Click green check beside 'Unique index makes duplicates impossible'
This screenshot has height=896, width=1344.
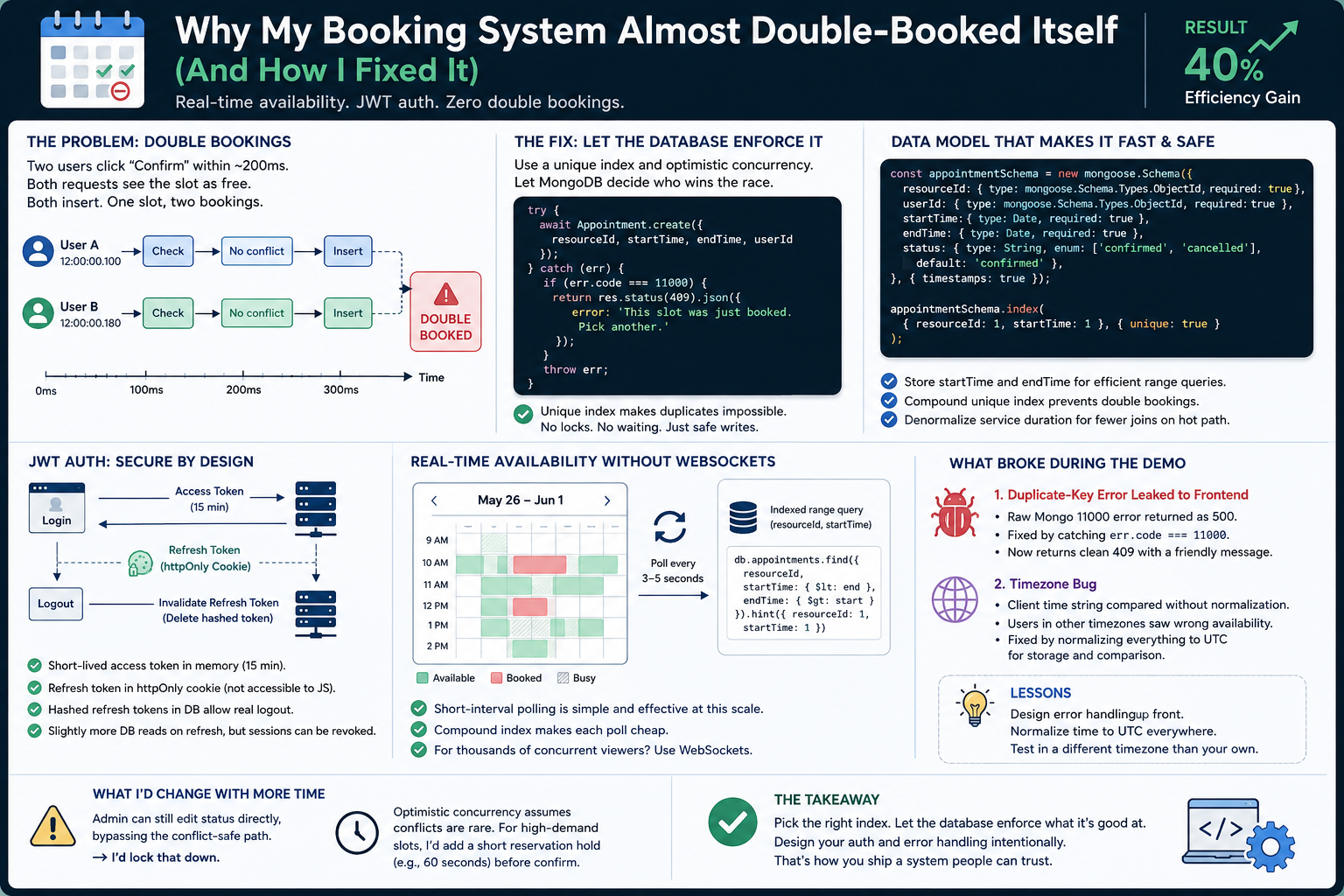523,414
